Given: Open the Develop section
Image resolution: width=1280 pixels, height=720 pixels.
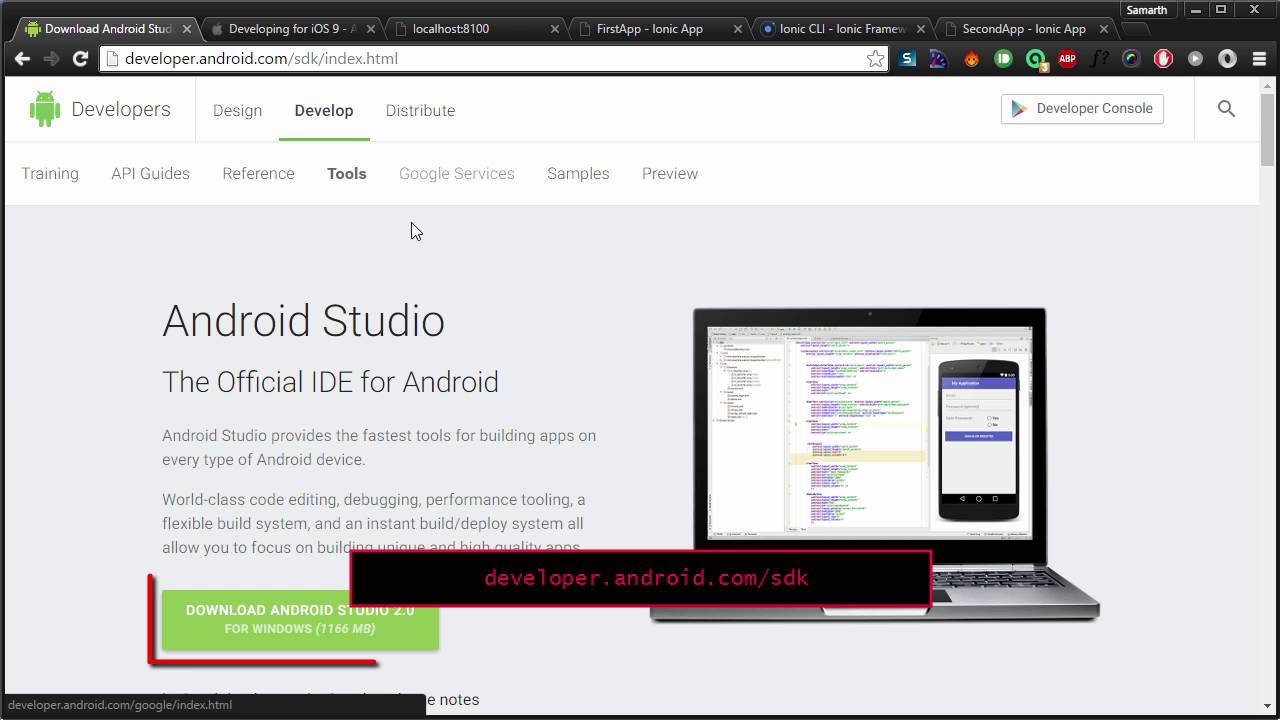Looking at the screenshot, I should (324, 110).
